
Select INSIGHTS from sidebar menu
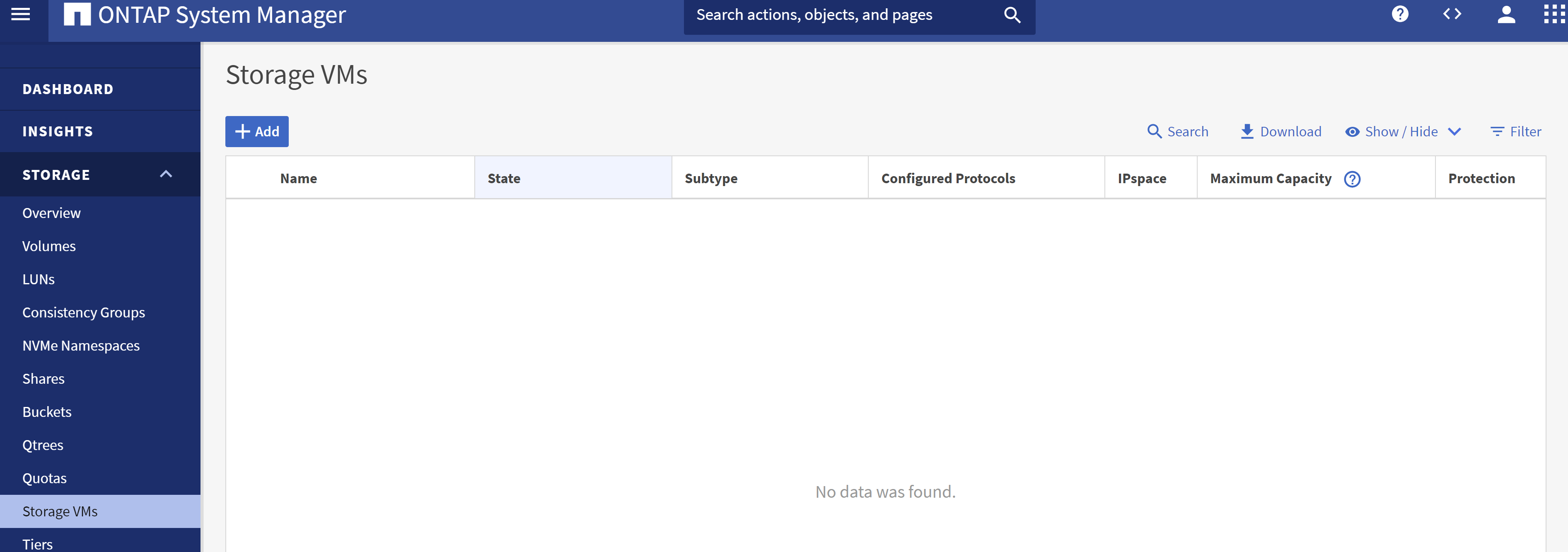(57, 130)
